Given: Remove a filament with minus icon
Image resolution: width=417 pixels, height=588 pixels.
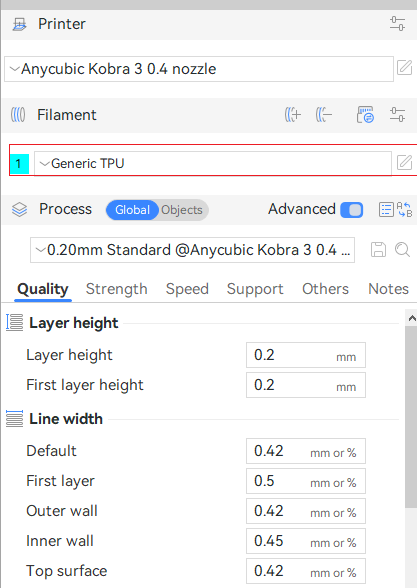Looking at the screenshot, I should pos(324,114).
